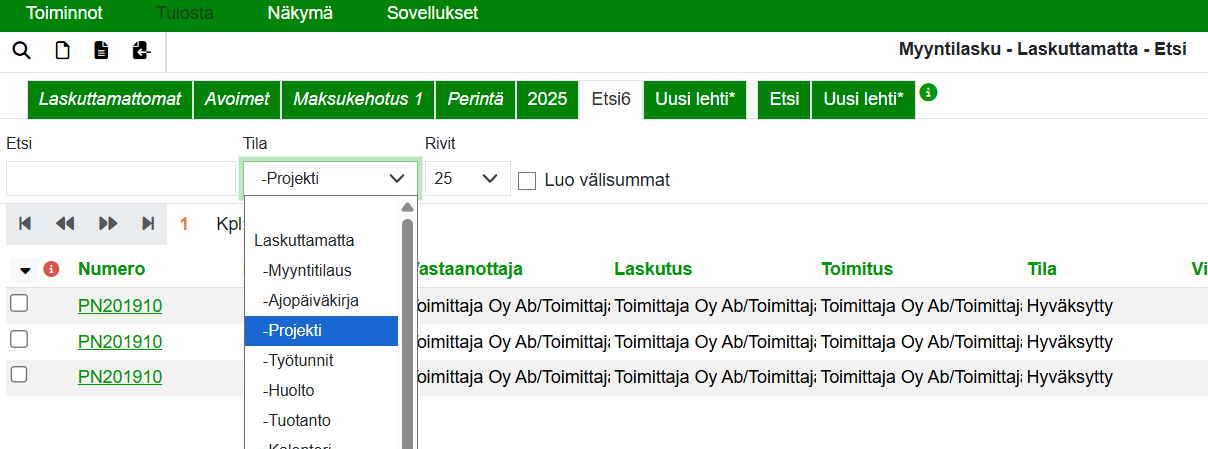Click the import document arrow icon

[141, 51]
